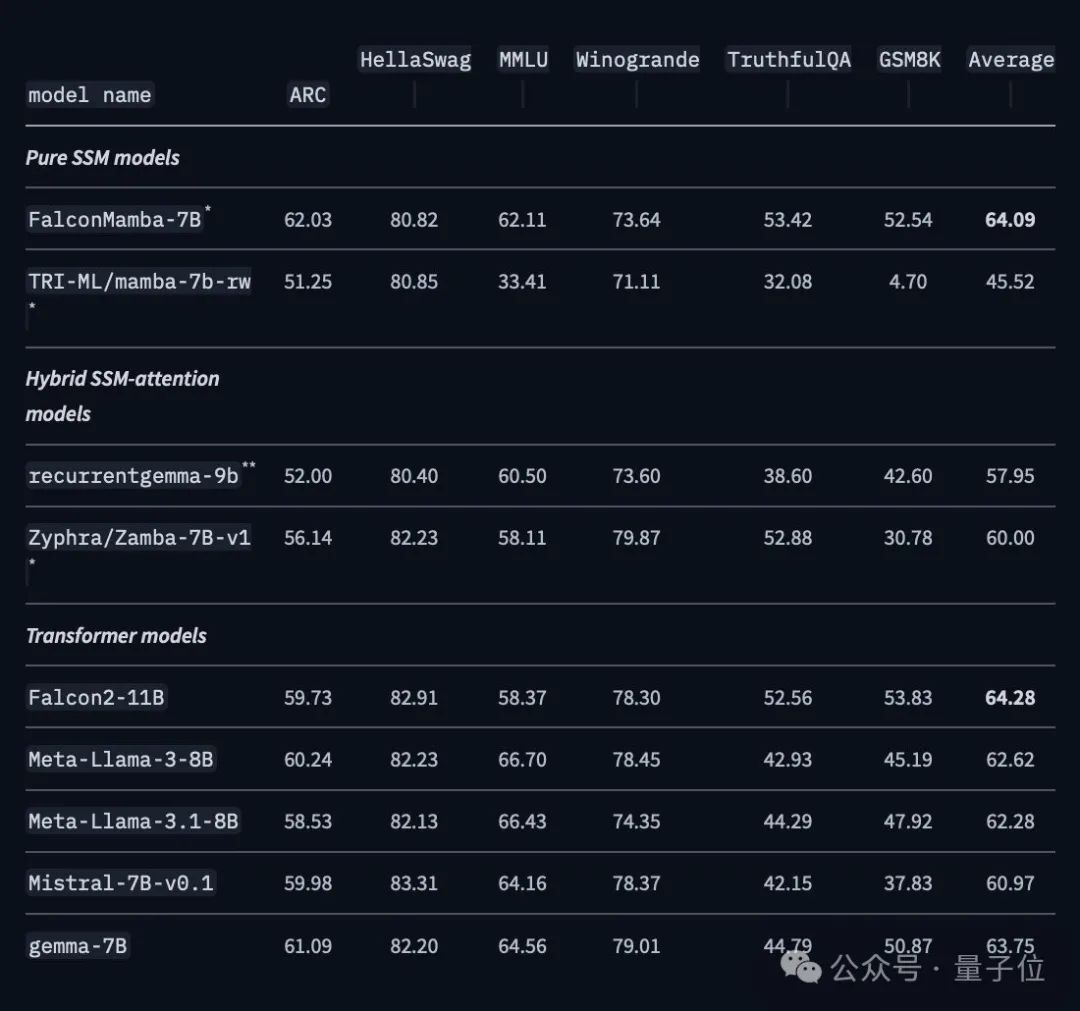Click the Meta-Llama-3-8B Winogrande score 78.45
Viewport: 1080px width, 1011px height.
coord(636,760)
